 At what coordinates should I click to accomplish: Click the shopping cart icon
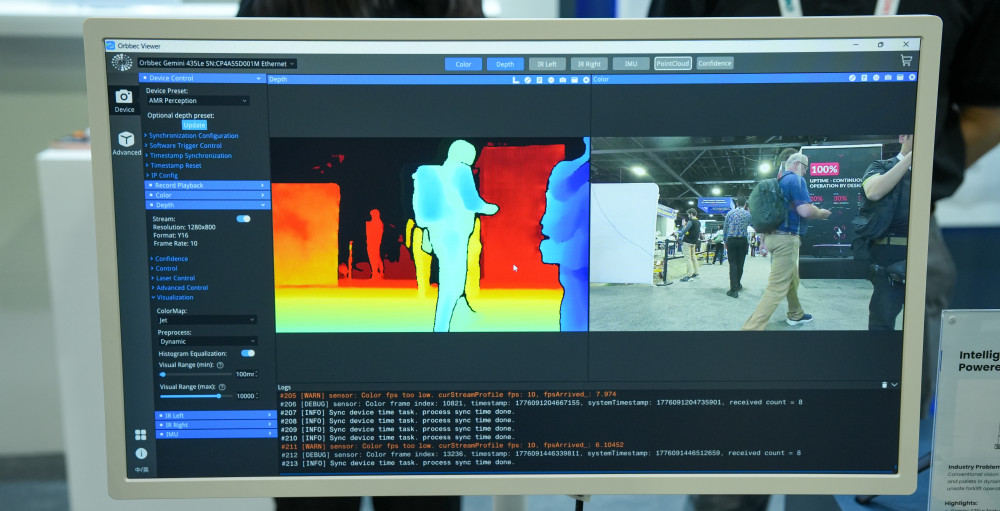coord(906,61)
